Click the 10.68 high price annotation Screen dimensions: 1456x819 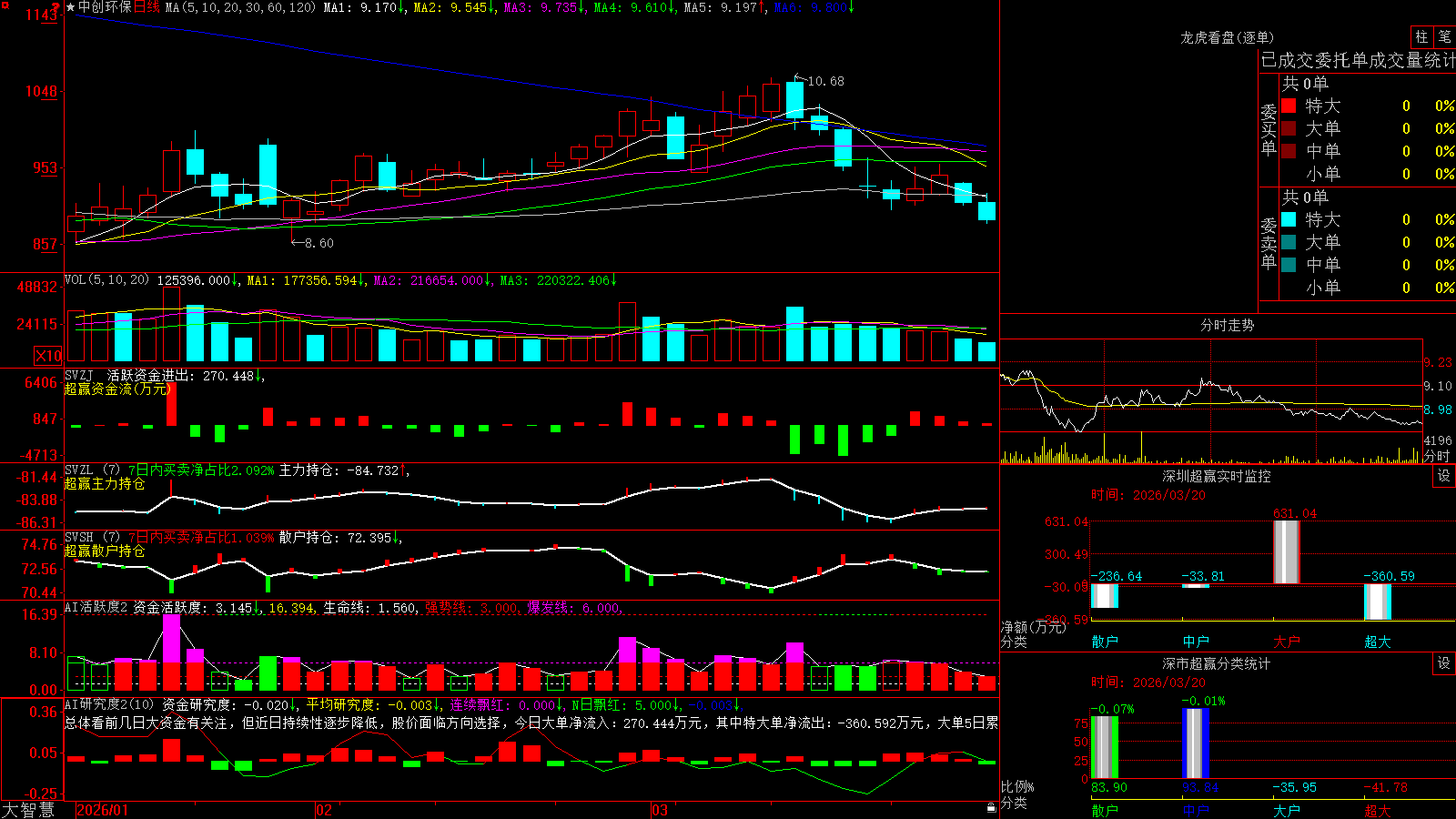point(825,81)
